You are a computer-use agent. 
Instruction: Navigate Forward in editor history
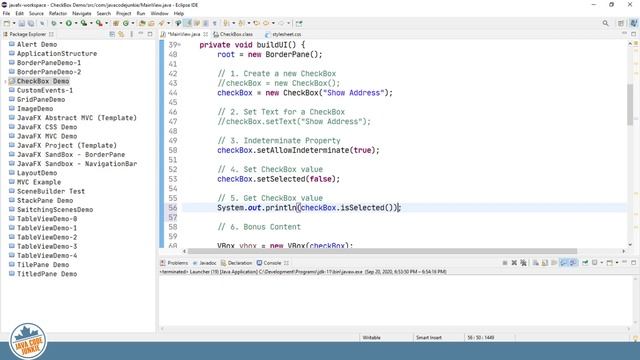[281, 24]
